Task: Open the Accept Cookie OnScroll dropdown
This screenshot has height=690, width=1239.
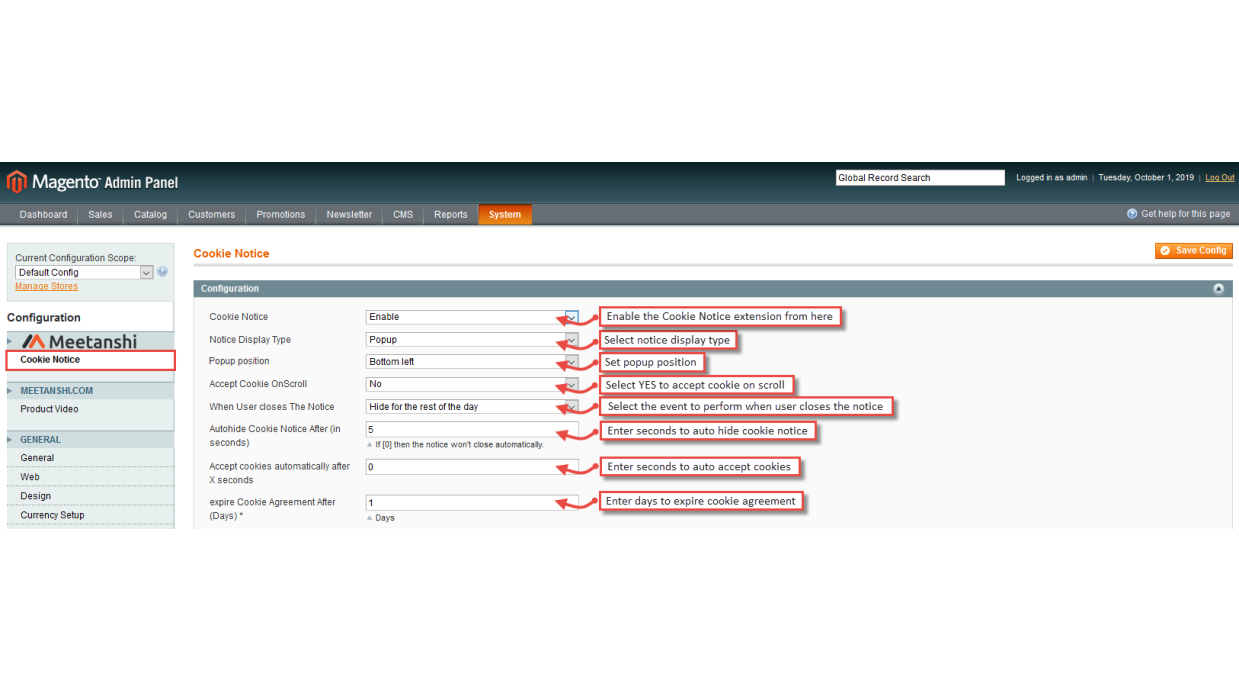Action: pyautogui.click(x=472, y=384)
